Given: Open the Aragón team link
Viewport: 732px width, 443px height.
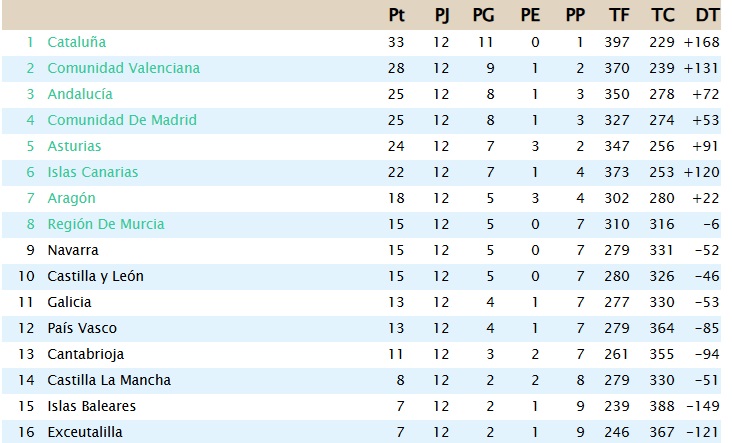Looking at the screenshot, I should click(x=71, y=198).
